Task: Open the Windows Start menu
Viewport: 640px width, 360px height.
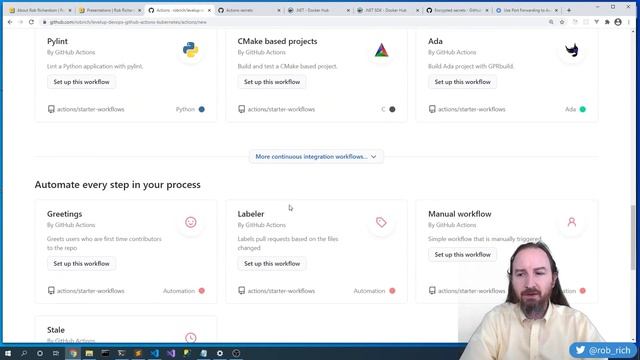Action: pyautogui.click(x=8, y=353)
